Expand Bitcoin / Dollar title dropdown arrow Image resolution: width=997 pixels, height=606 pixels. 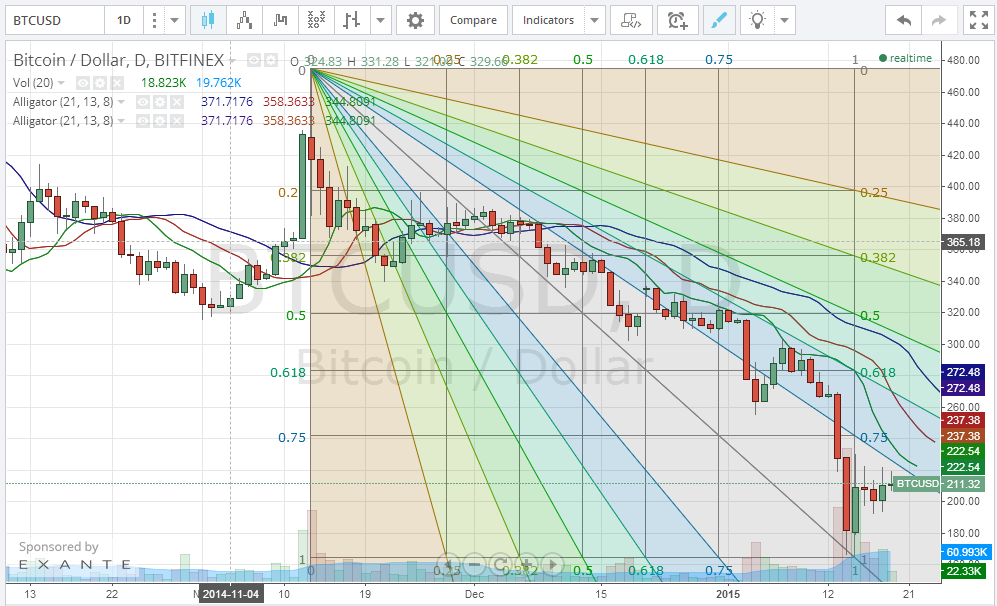(x=233, y=61)
